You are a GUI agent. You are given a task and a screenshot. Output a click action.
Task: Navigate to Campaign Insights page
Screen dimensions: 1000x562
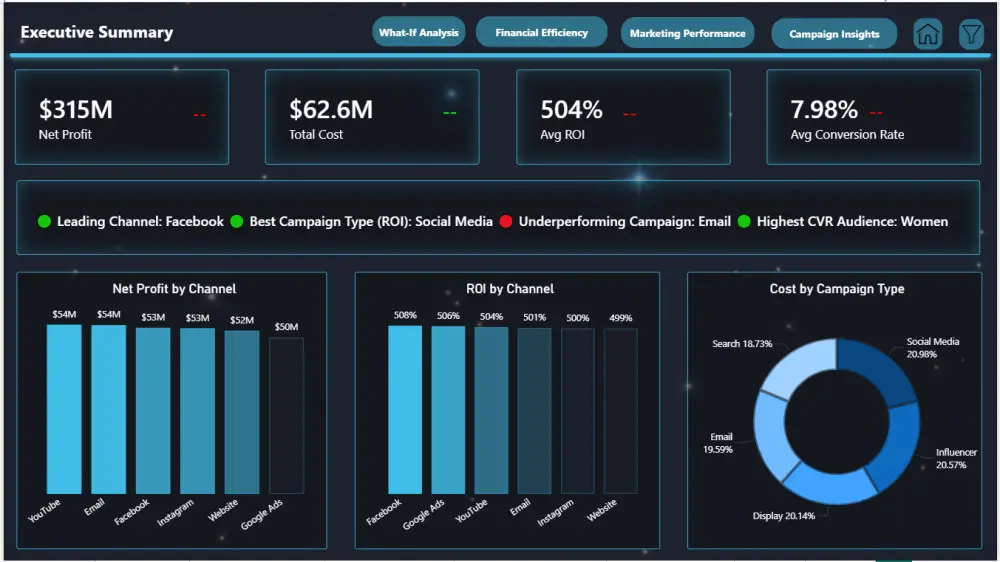coord(834,34)
